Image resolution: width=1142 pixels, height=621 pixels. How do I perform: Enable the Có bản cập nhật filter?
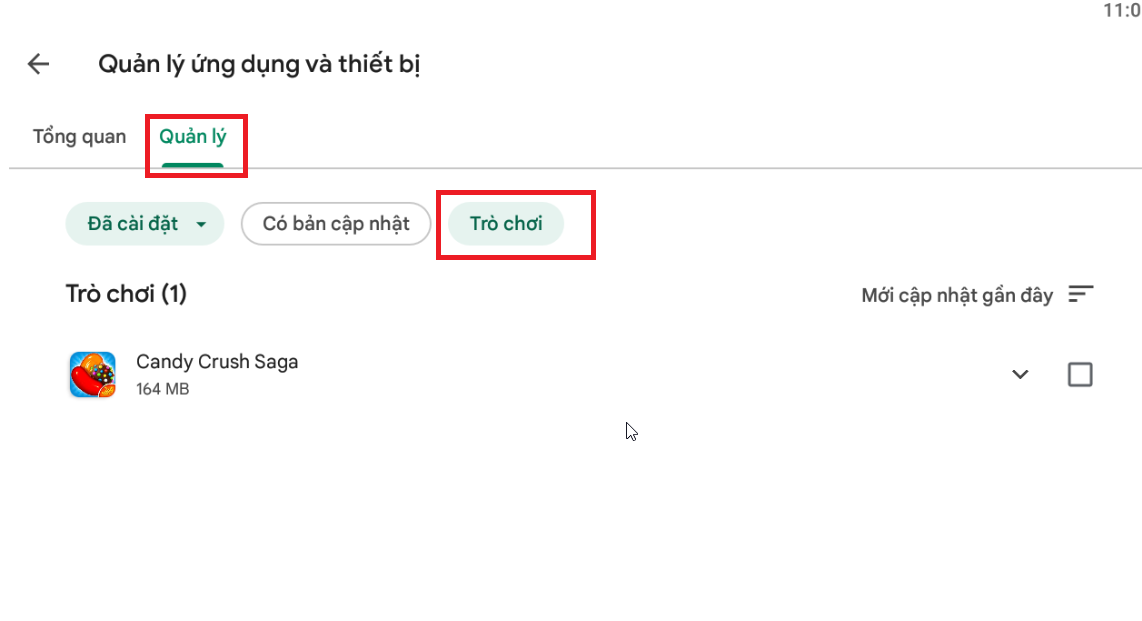click(x=336, y=224)
